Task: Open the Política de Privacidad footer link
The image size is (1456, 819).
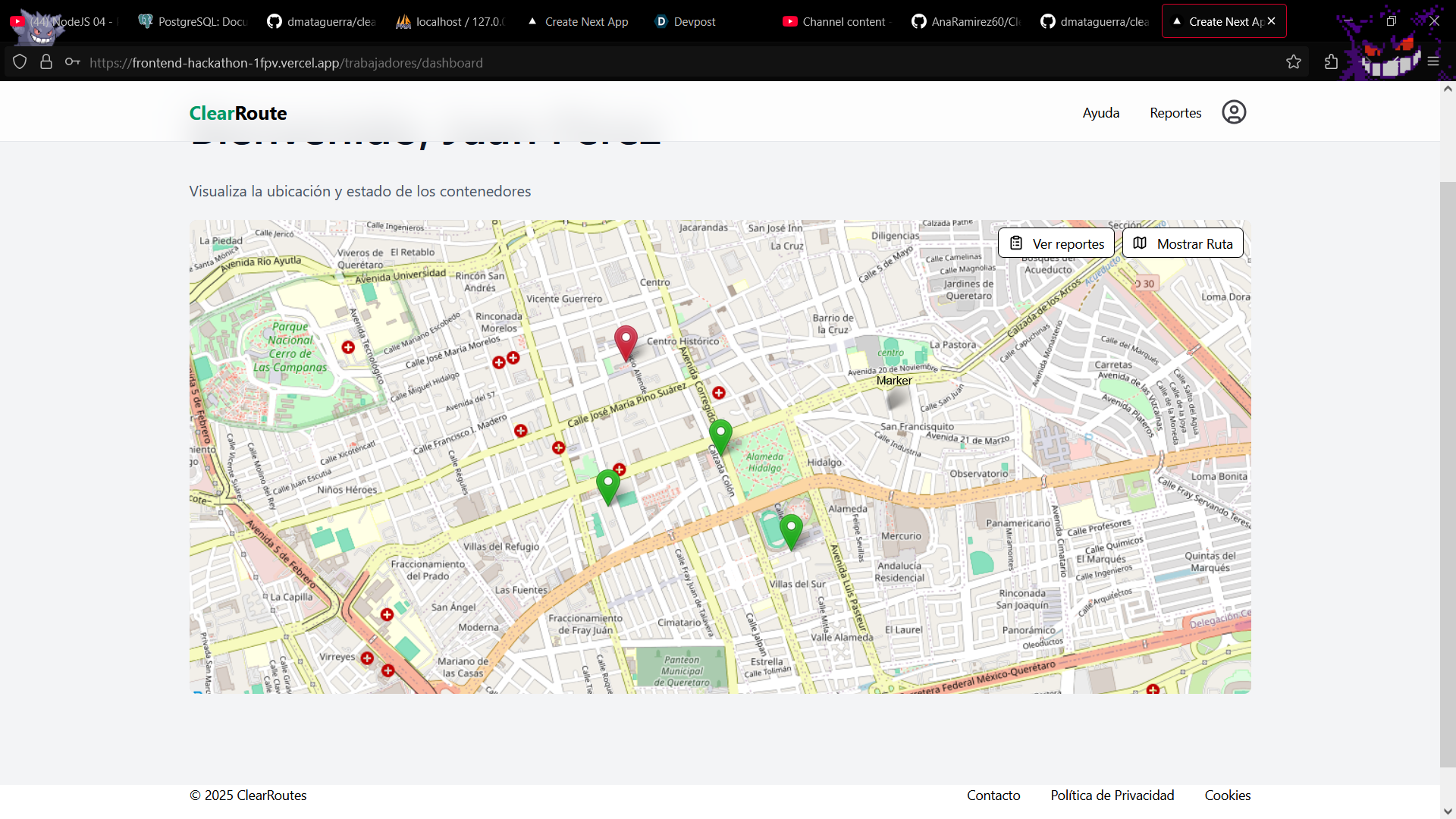Action: pyautogui.click(x=1112, y=795)
